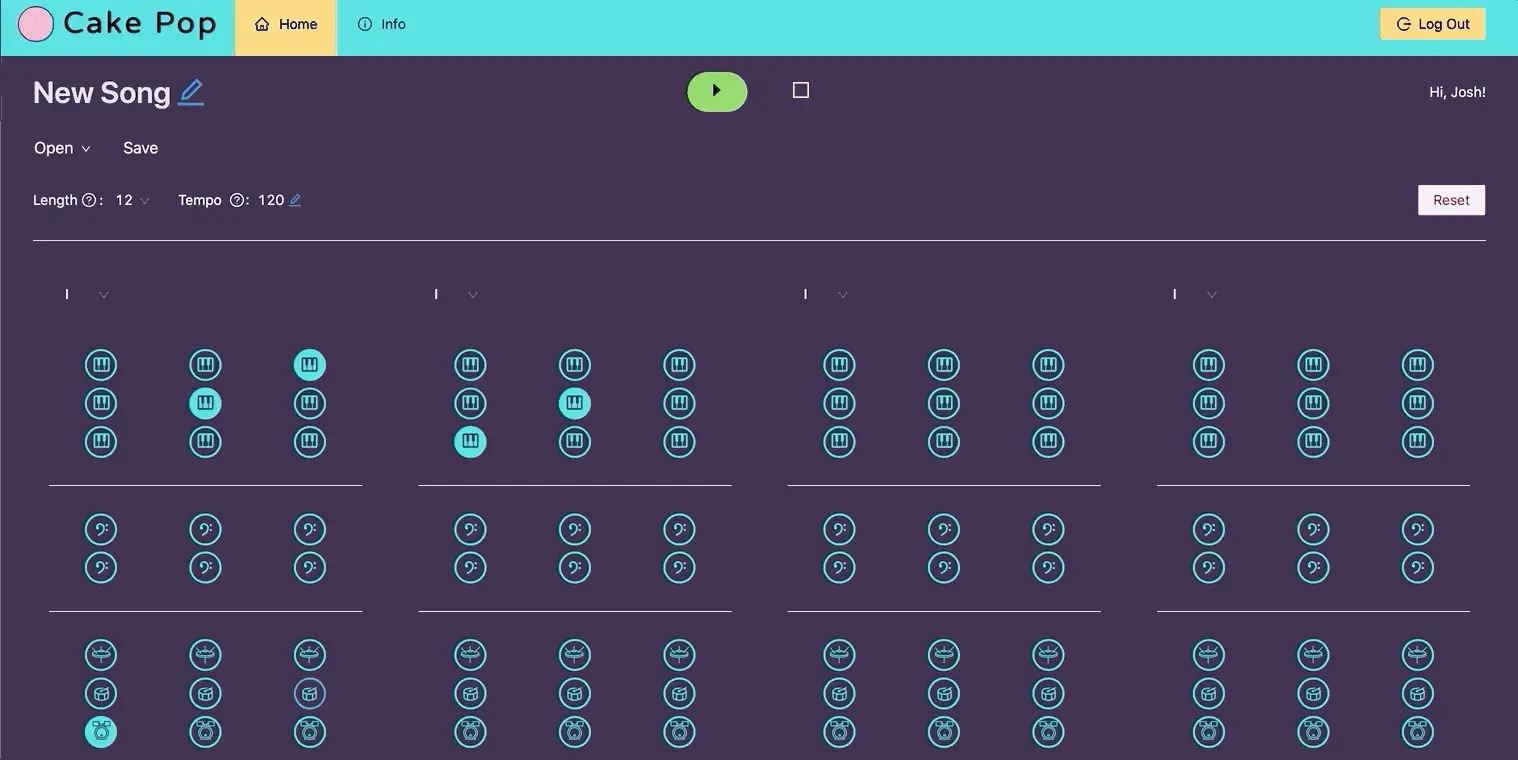
Task: Click the Log Out button
Action: click(1432, 24)
